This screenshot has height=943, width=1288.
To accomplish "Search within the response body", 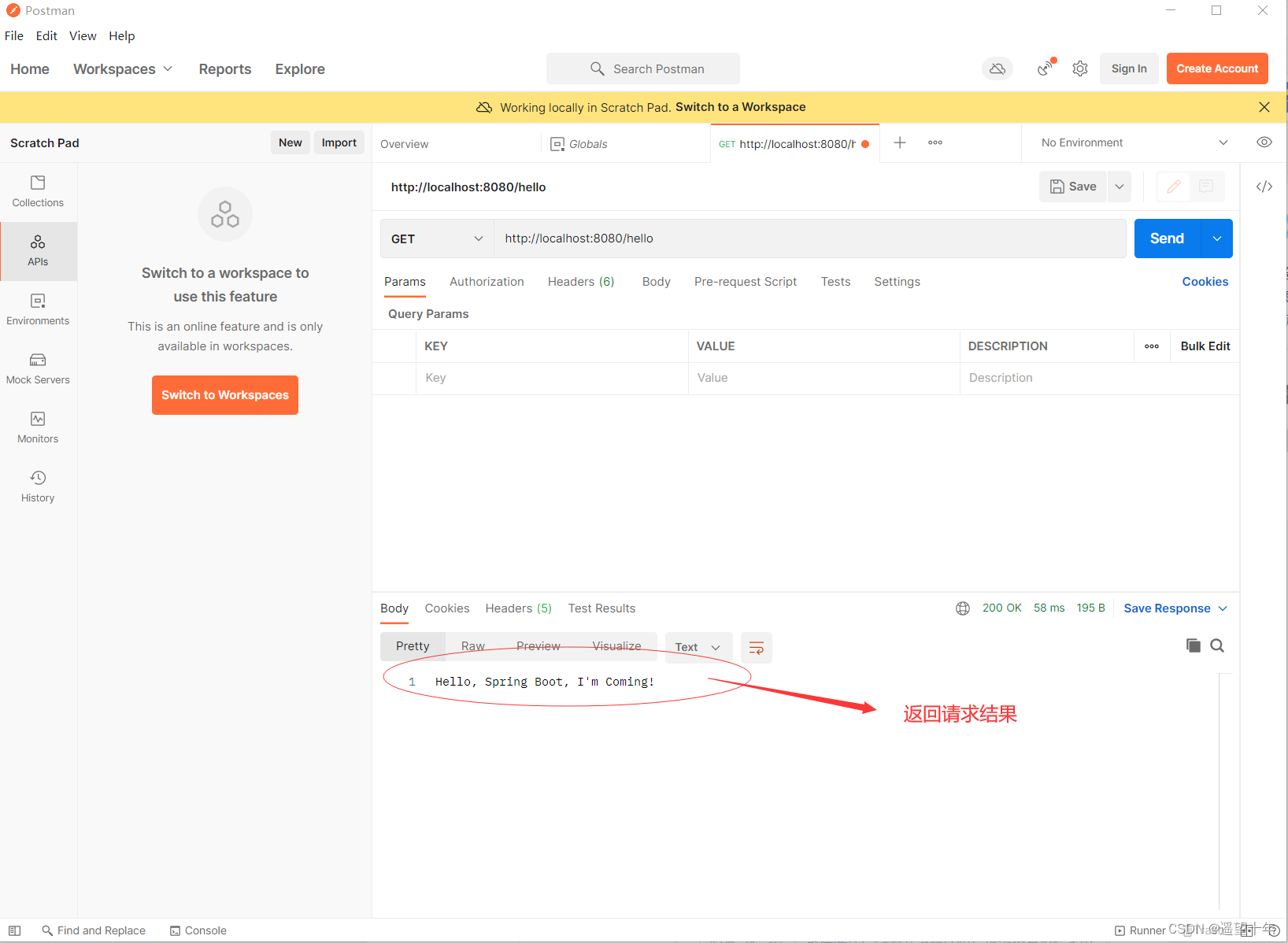I will coord(1217,645).
